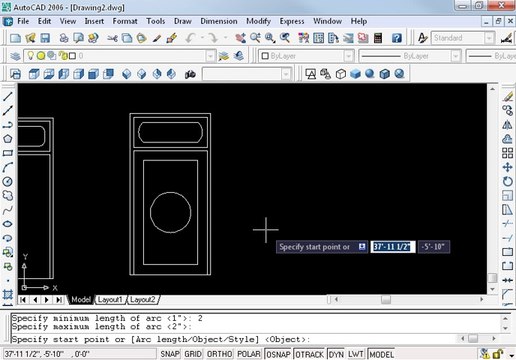516x360 pixels.
Task: Open the Modify menu
Action: point(258,21)
